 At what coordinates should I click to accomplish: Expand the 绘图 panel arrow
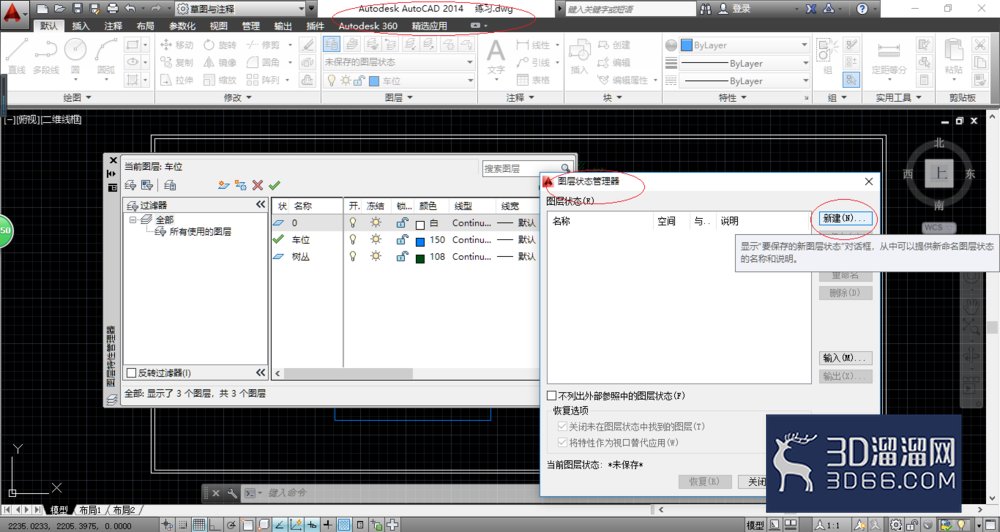pos(88,98)
